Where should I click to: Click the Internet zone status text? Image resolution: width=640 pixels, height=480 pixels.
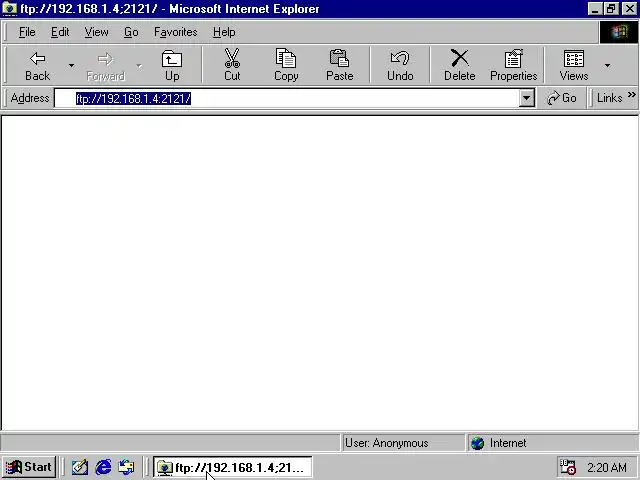[508, 443]
